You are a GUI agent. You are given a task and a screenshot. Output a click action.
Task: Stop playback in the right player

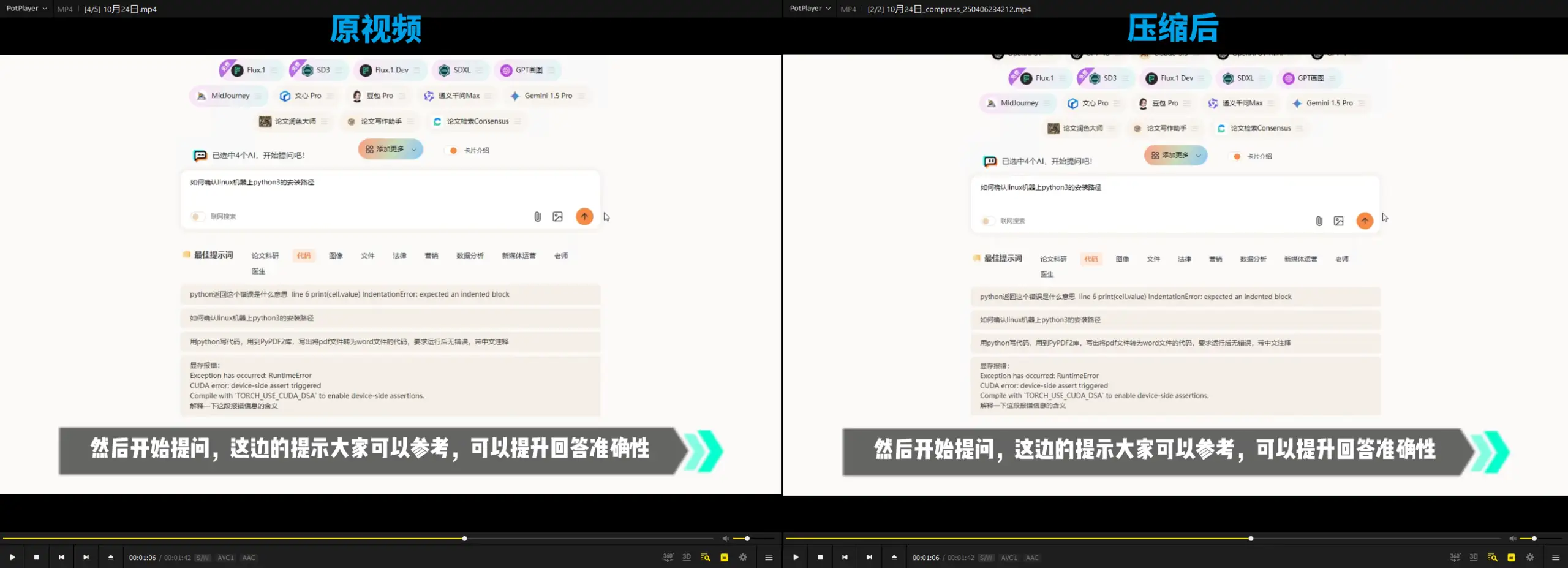[x=820, y=557]
